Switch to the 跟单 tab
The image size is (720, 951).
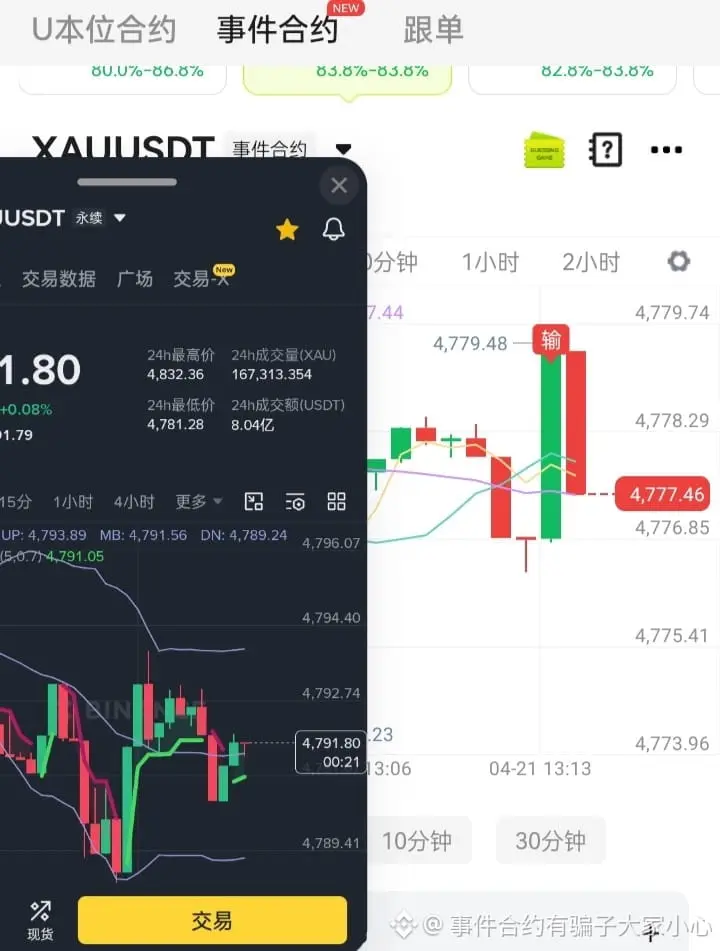click(x=434, y=29)
